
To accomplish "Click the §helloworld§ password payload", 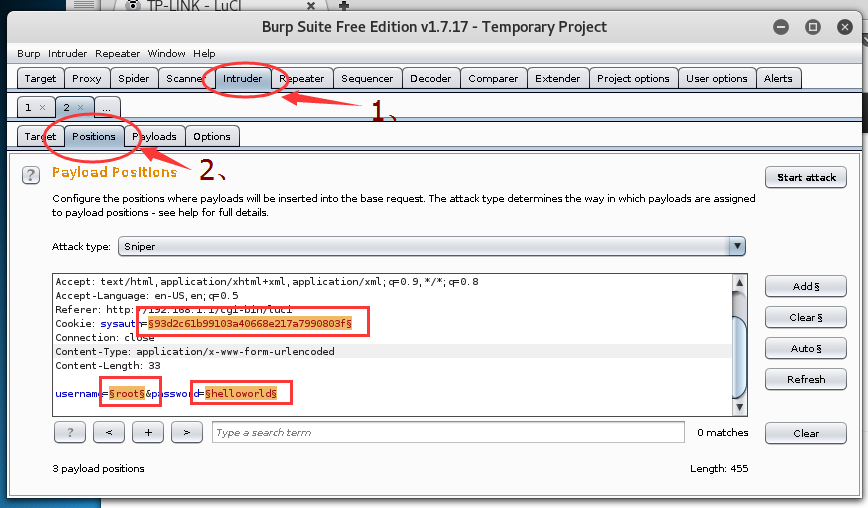I will point(241,393).
